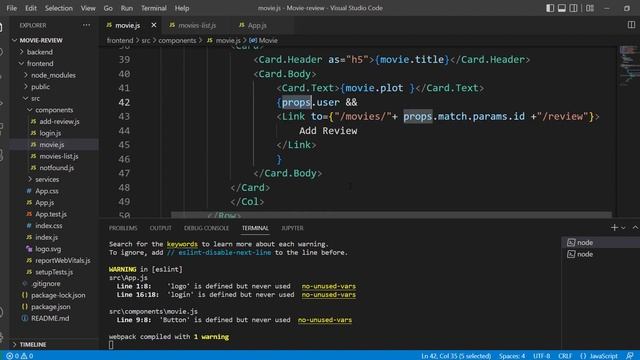Change UTF-8 file encoding
640x360 pixels.
[x=541, y=356]
